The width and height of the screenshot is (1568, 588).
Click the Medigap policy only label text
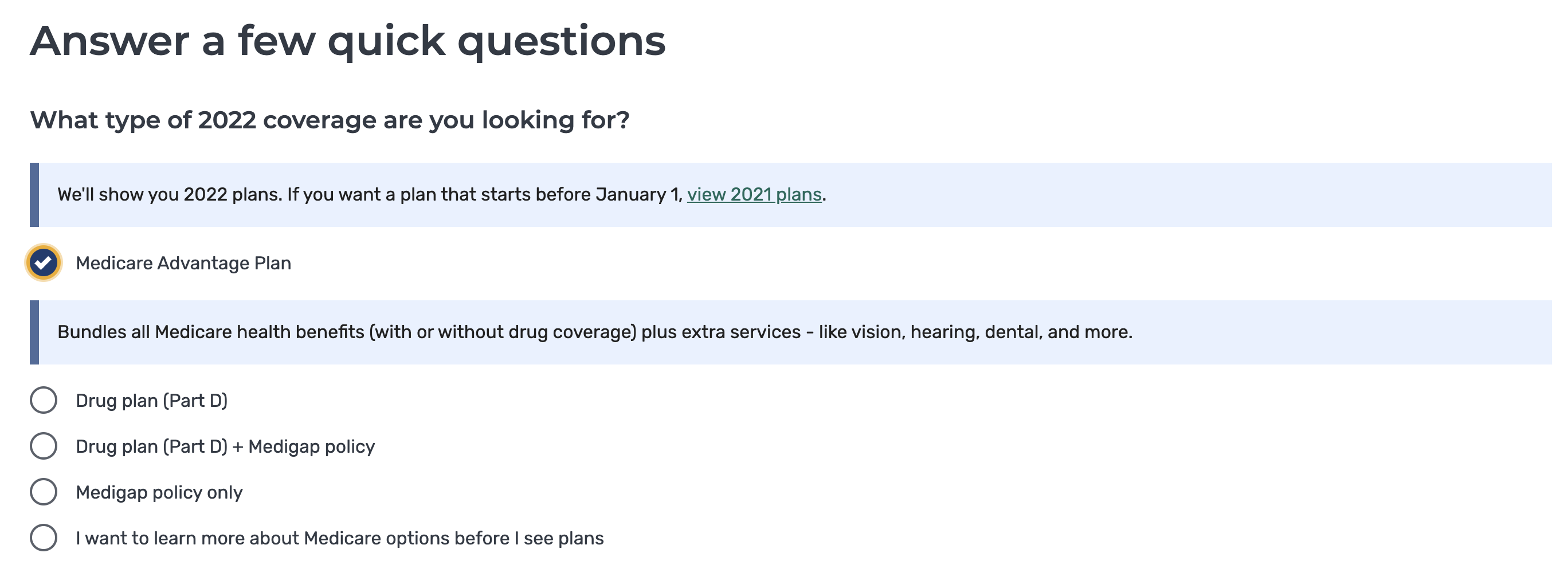click(159, 492)
